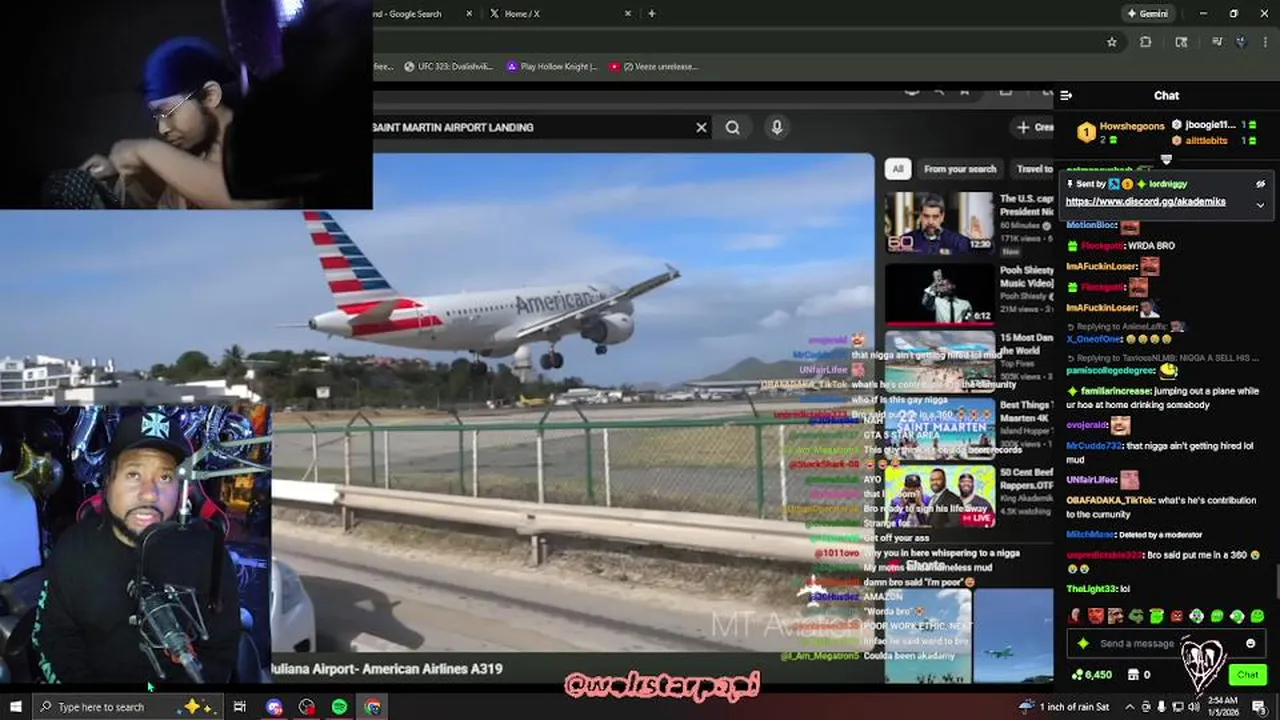Click the Gemini button in Chrome
This screenshot has width=1280, height=720.
pyautogui.click(x=1148, y=14)
